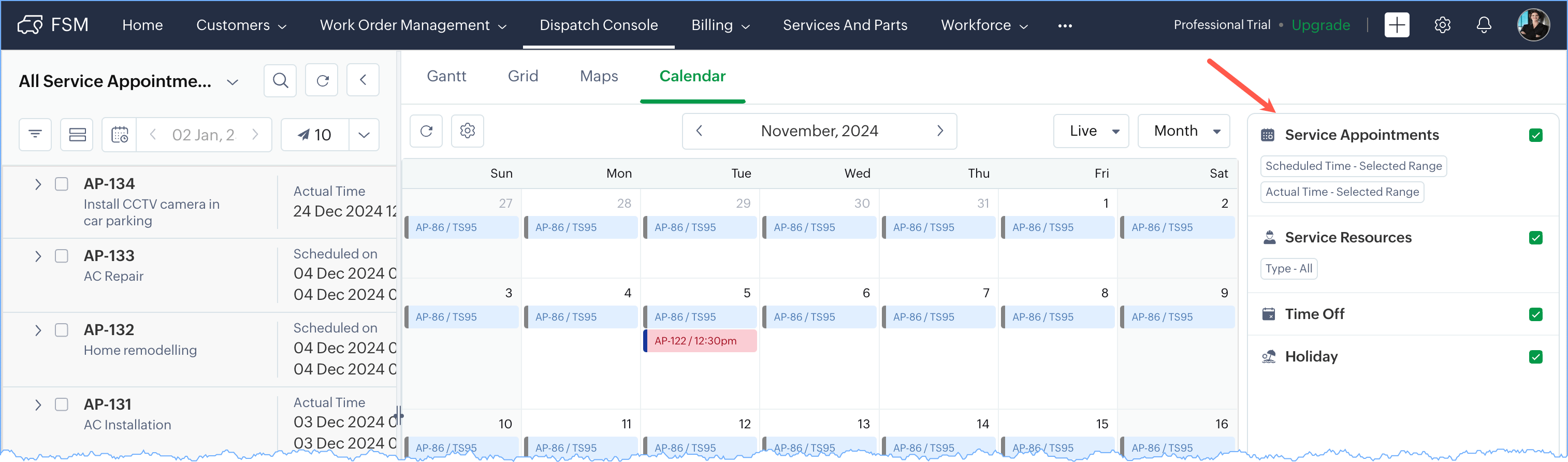The image size is (1568, 462).
Task: Open the AP-122 12:30pm appointment event
Action: point(700,341)
